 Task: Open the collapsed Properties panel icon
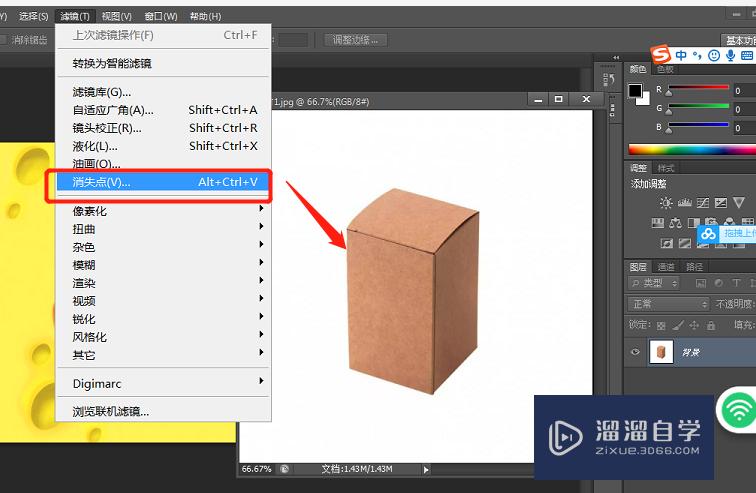coord(612,110)
